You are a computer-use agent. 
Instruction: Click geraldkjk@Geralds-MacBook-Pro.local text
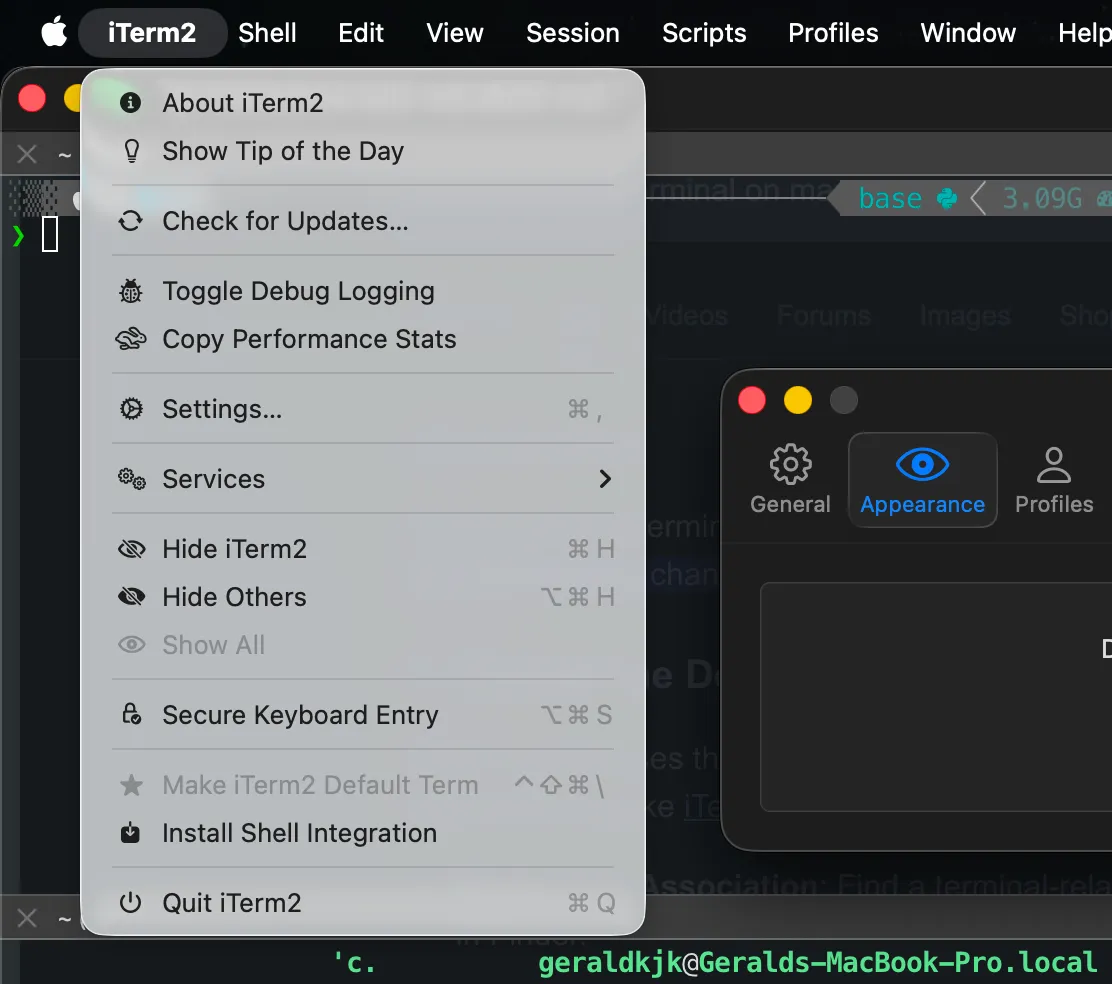(x=817, y=963)
